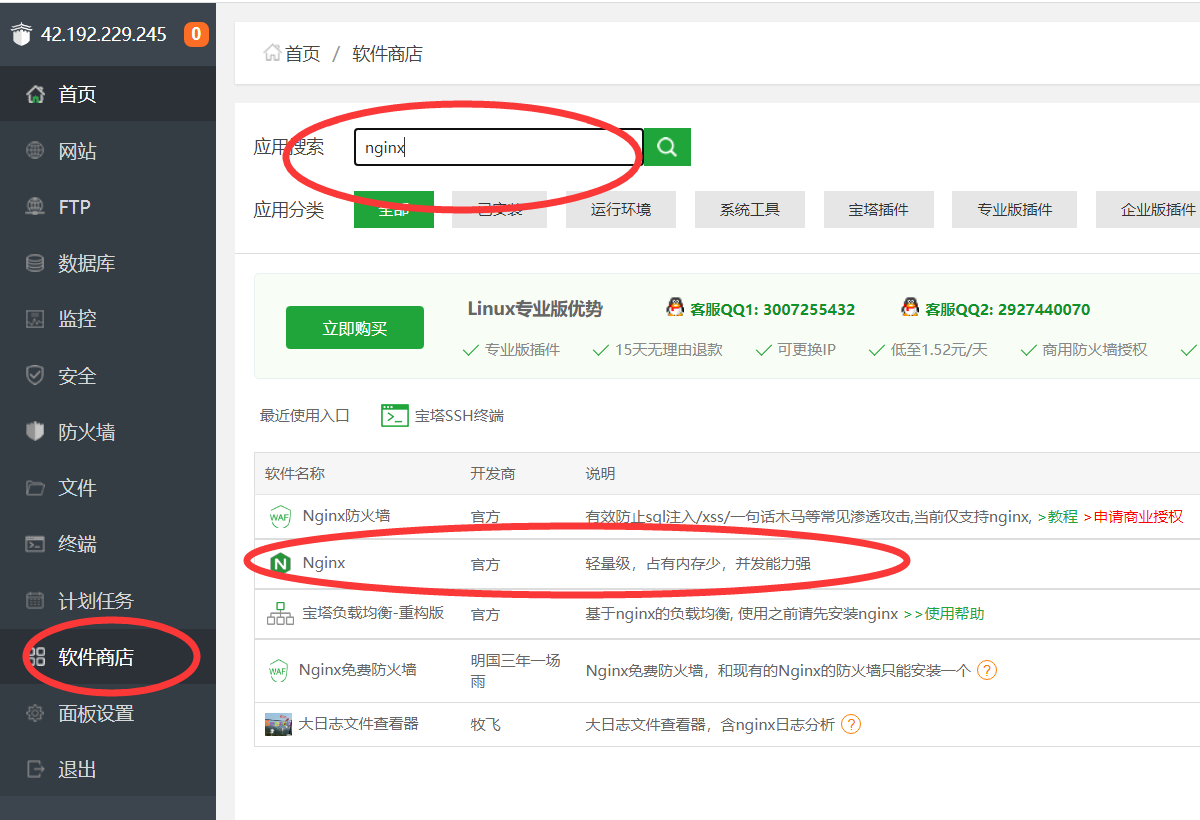The height and width of the screenshot is (820, 1200).
Task: Open the 数据库 sidebar section
Action: tap(108, 263)
